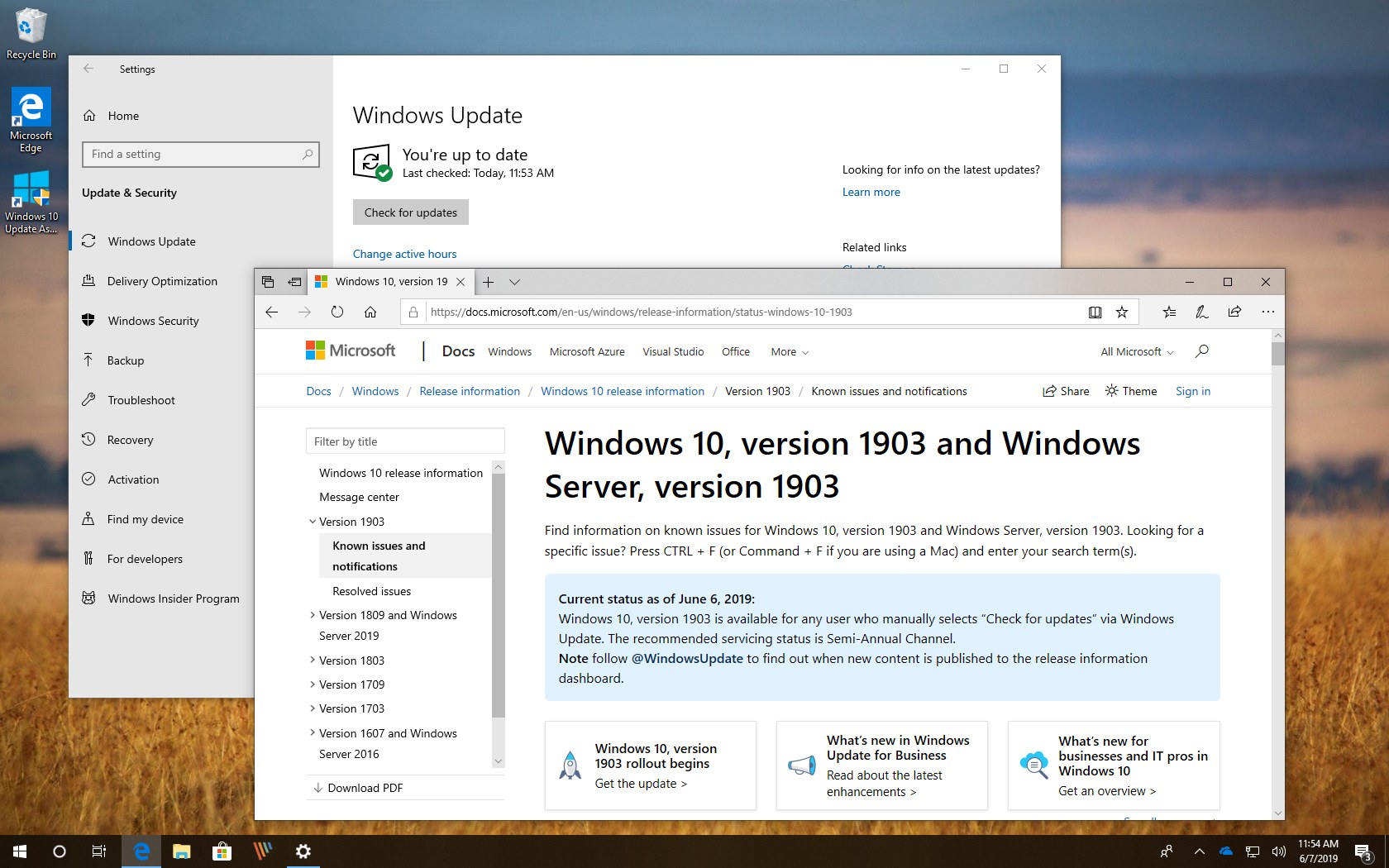Add page to favorites star
This screenshot has height=868, width=1389.
(1122, 312)
